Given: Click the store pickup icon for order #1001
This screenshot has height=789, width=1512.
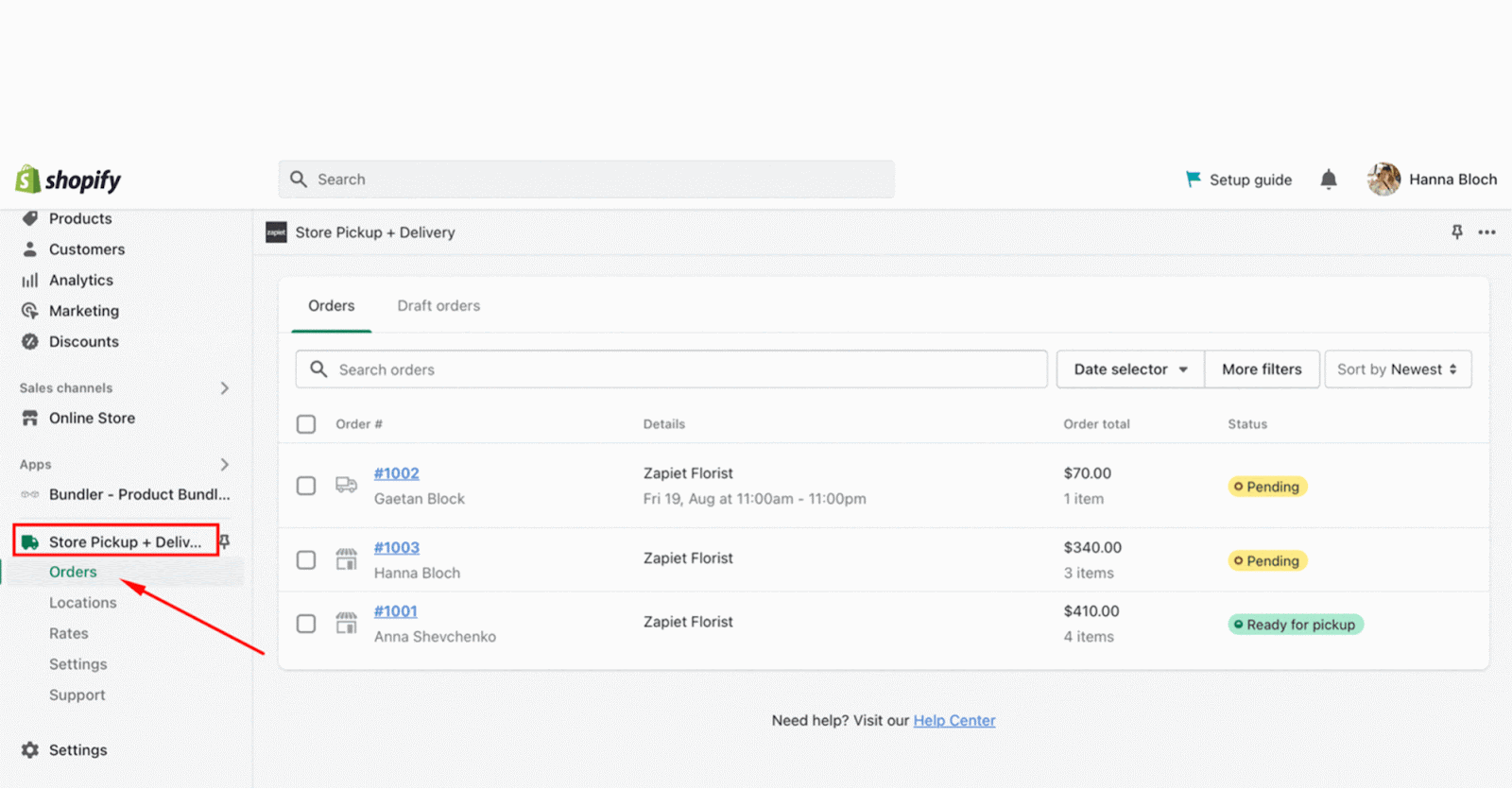Looking at the screenshot, I should [x=347, y=623].
